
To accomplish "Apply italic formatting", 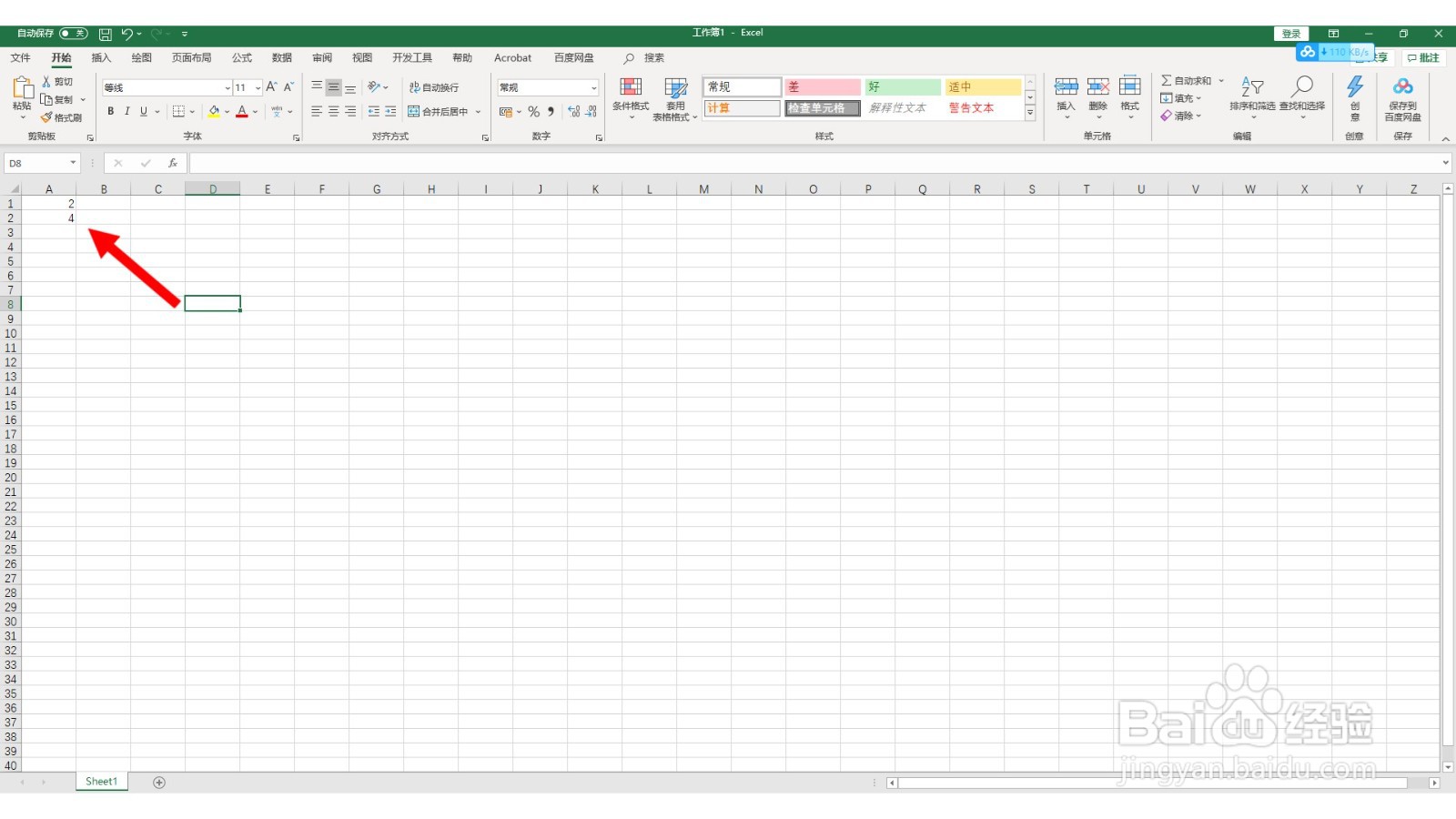I will 127,111.
